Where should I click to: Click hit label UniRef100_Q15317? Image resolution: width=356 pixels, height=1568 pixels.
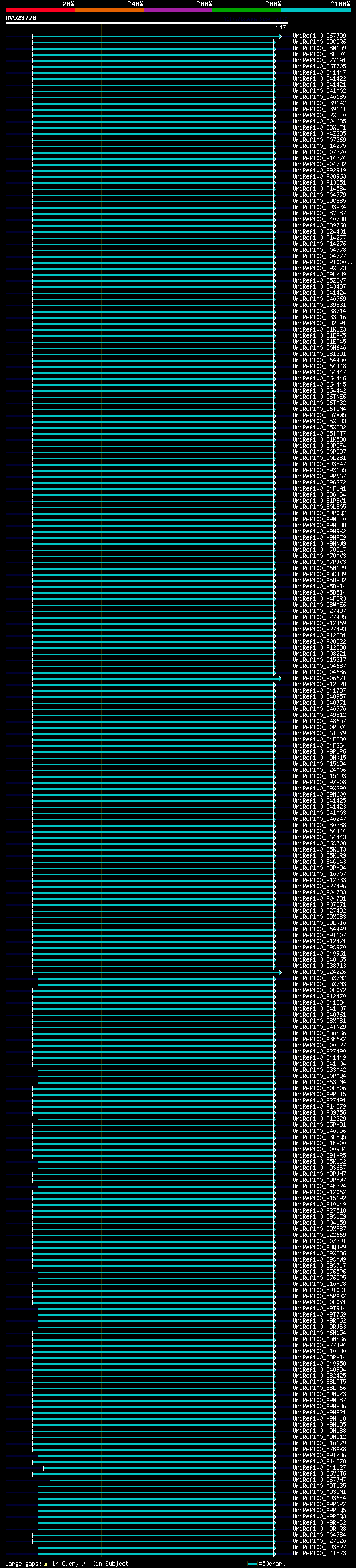click(x=319, y=660)
